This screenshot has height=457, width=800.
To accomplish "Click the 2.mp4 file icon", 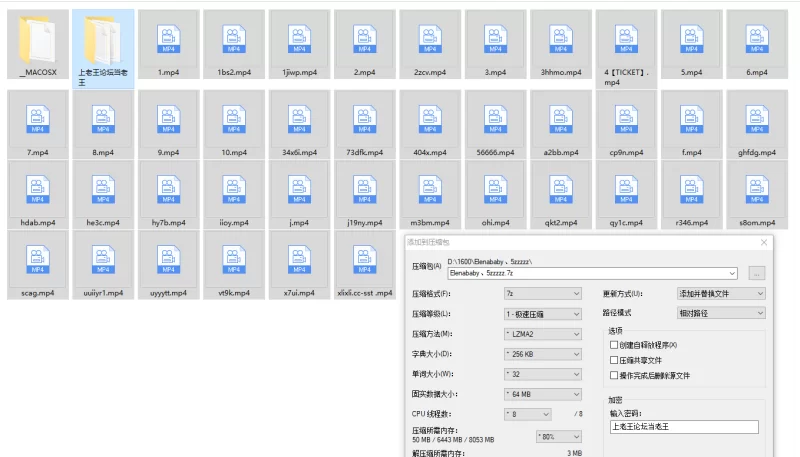I will [x=364, y=40].
